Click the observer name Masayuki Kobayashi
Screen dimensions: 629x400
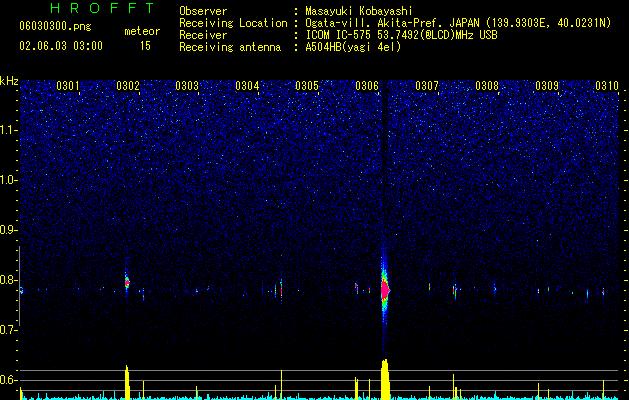(359, 11)
